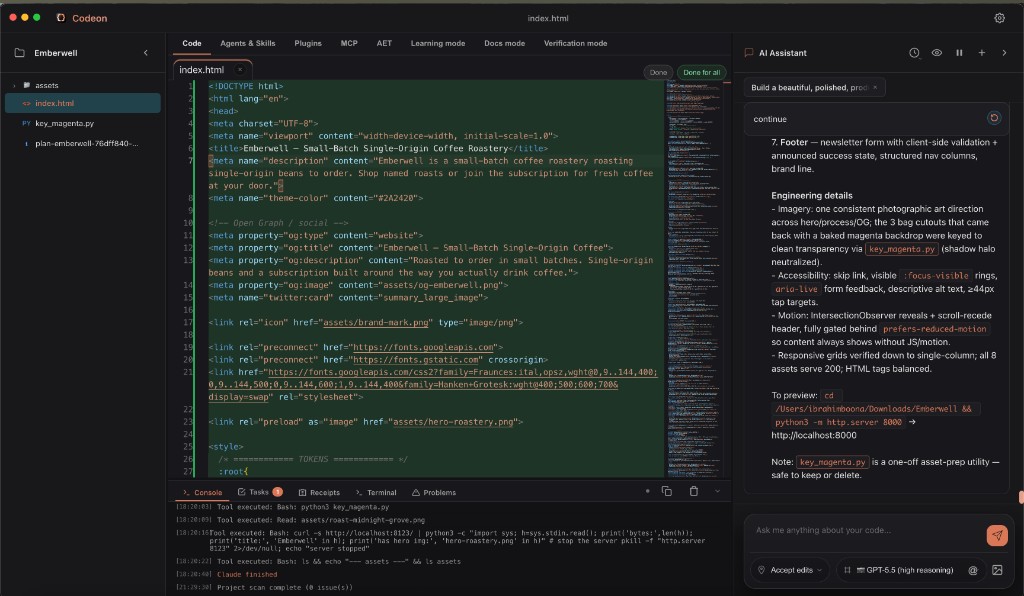Open the Terminal tab
The width and height of the screenshot is (1024, 596).
376,492
